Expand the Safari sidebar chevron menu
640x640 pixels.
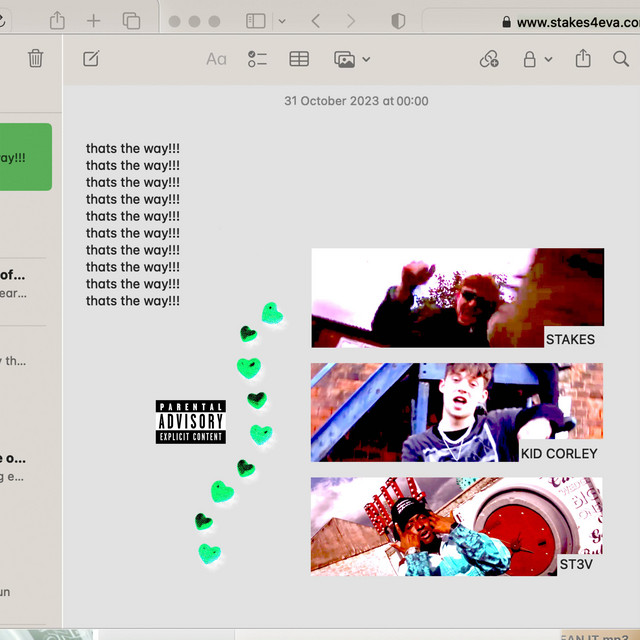[x=282, y=21]
